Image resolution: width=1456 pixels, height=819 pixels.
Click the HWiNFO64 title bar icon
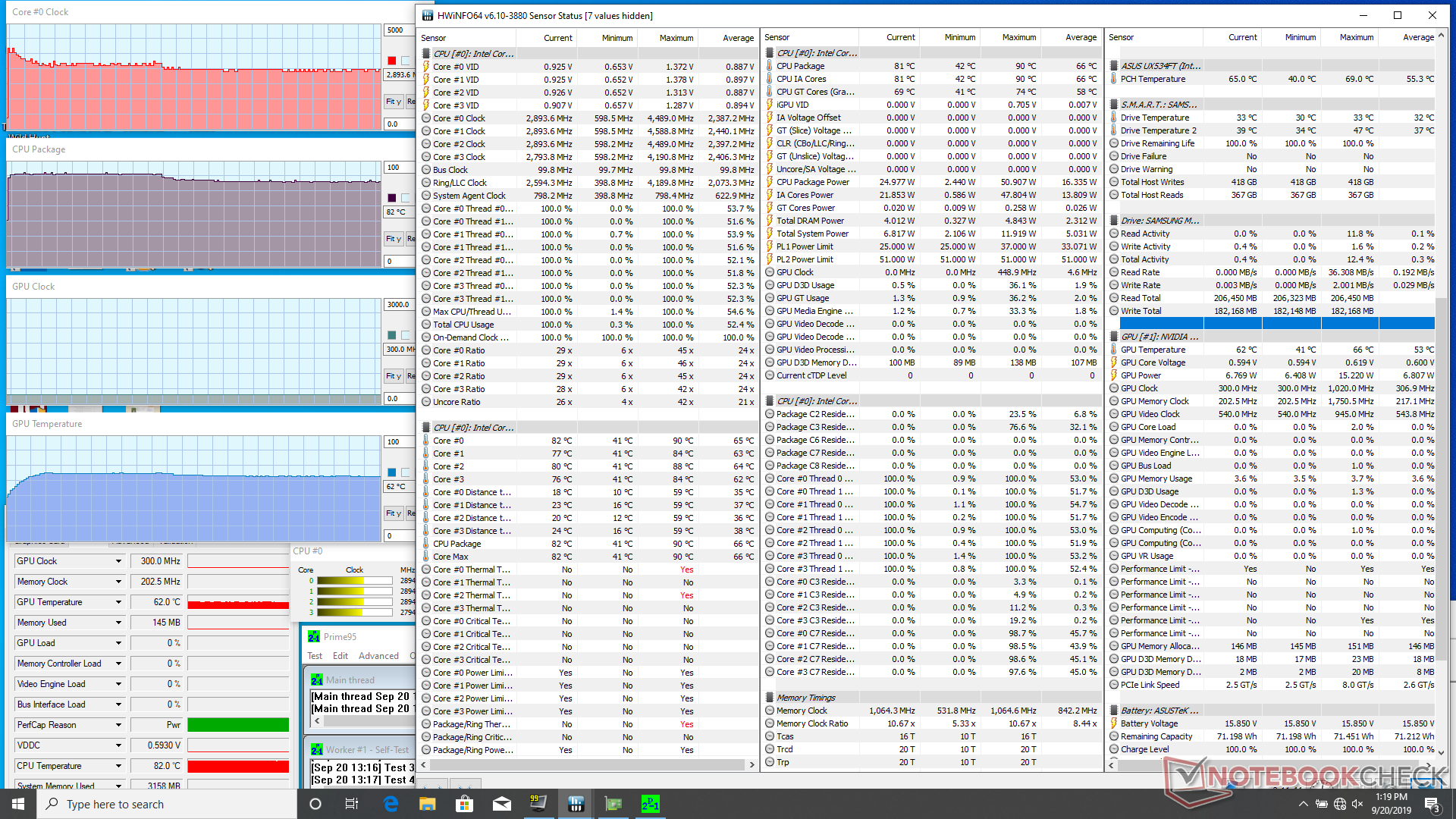[428, 15]
